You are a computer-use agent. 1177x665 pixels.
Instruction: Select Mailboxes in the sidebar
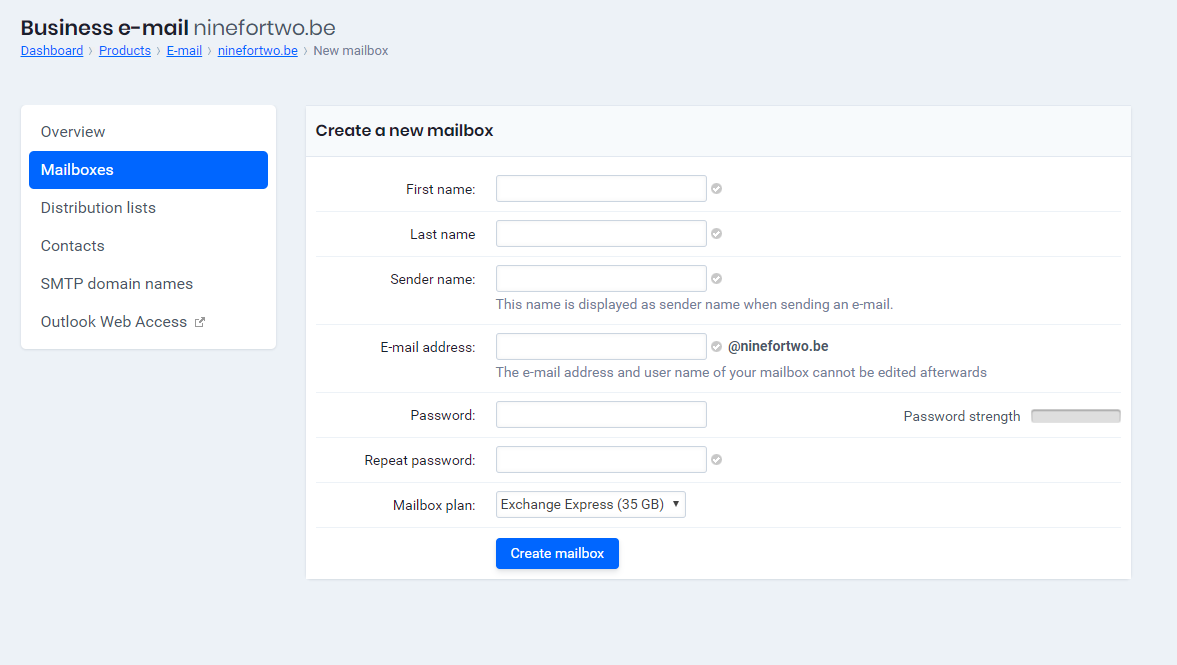pyautogui.click(x=149, y=170)
